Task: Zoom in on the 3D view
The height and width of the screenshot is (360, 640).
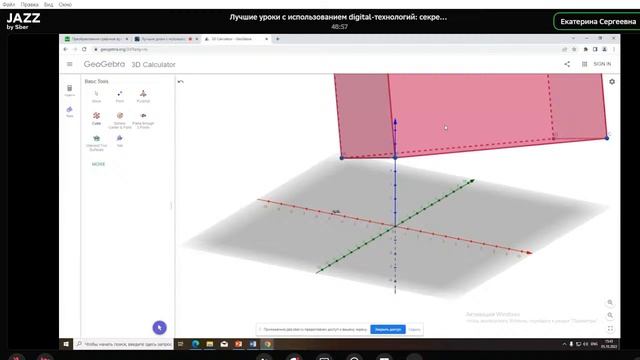Action: pos(610,302)
